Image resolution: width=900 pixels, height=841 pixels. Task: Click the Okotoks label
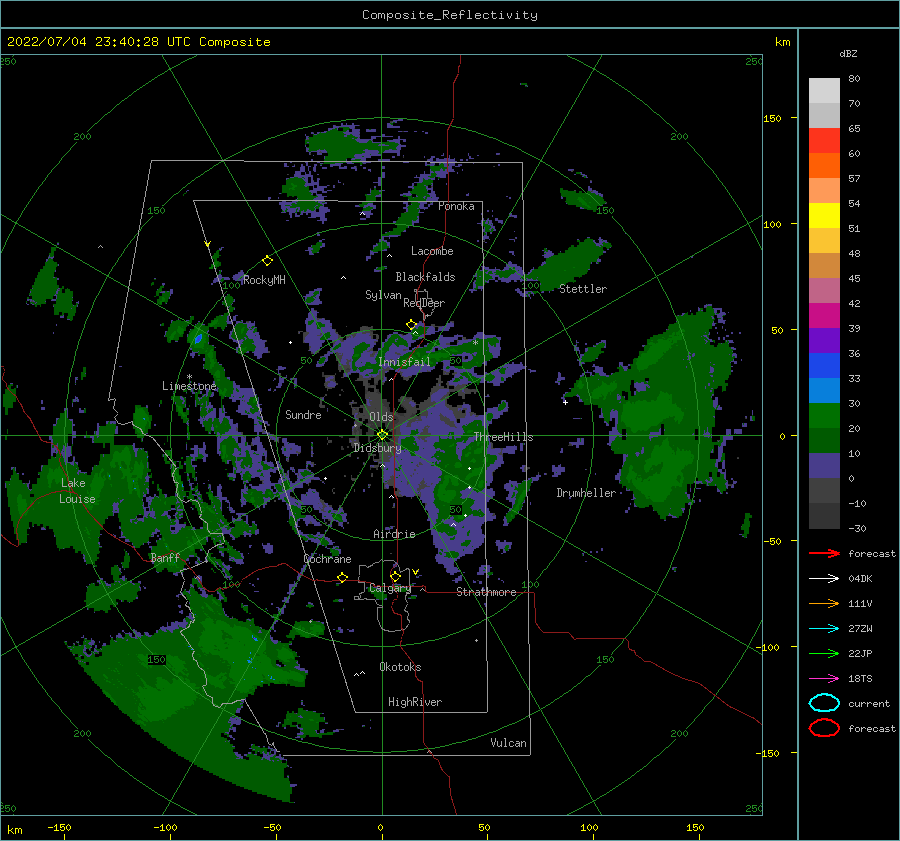tap(400, 667)
